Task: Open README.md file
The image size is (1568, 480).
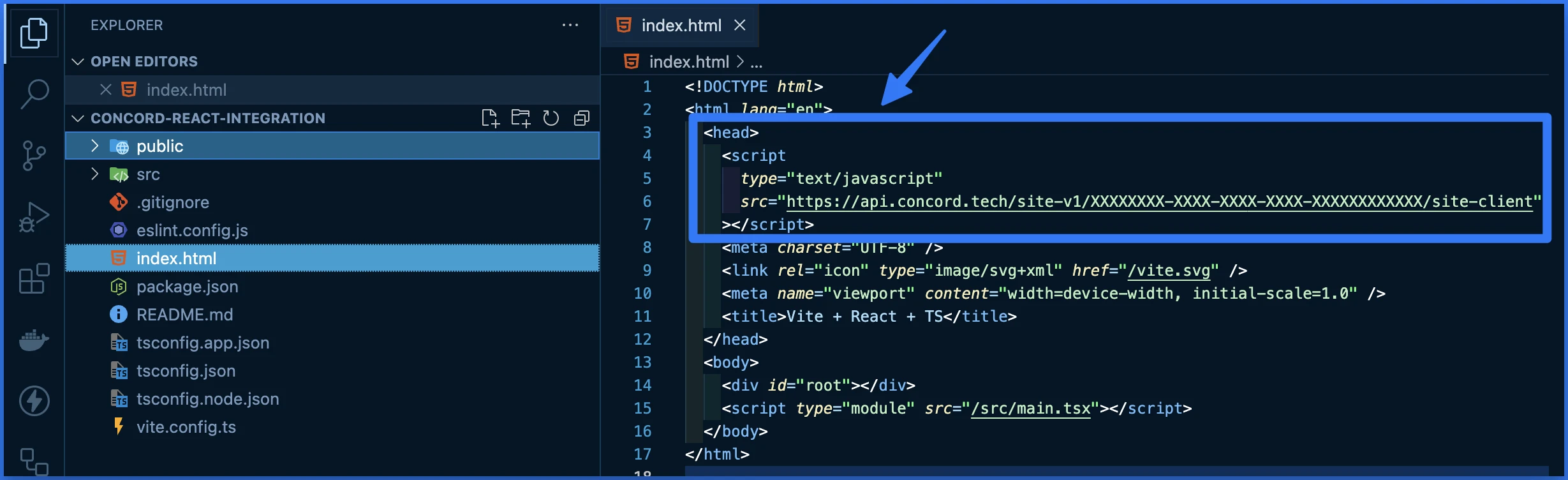Action: coord(332,315)
